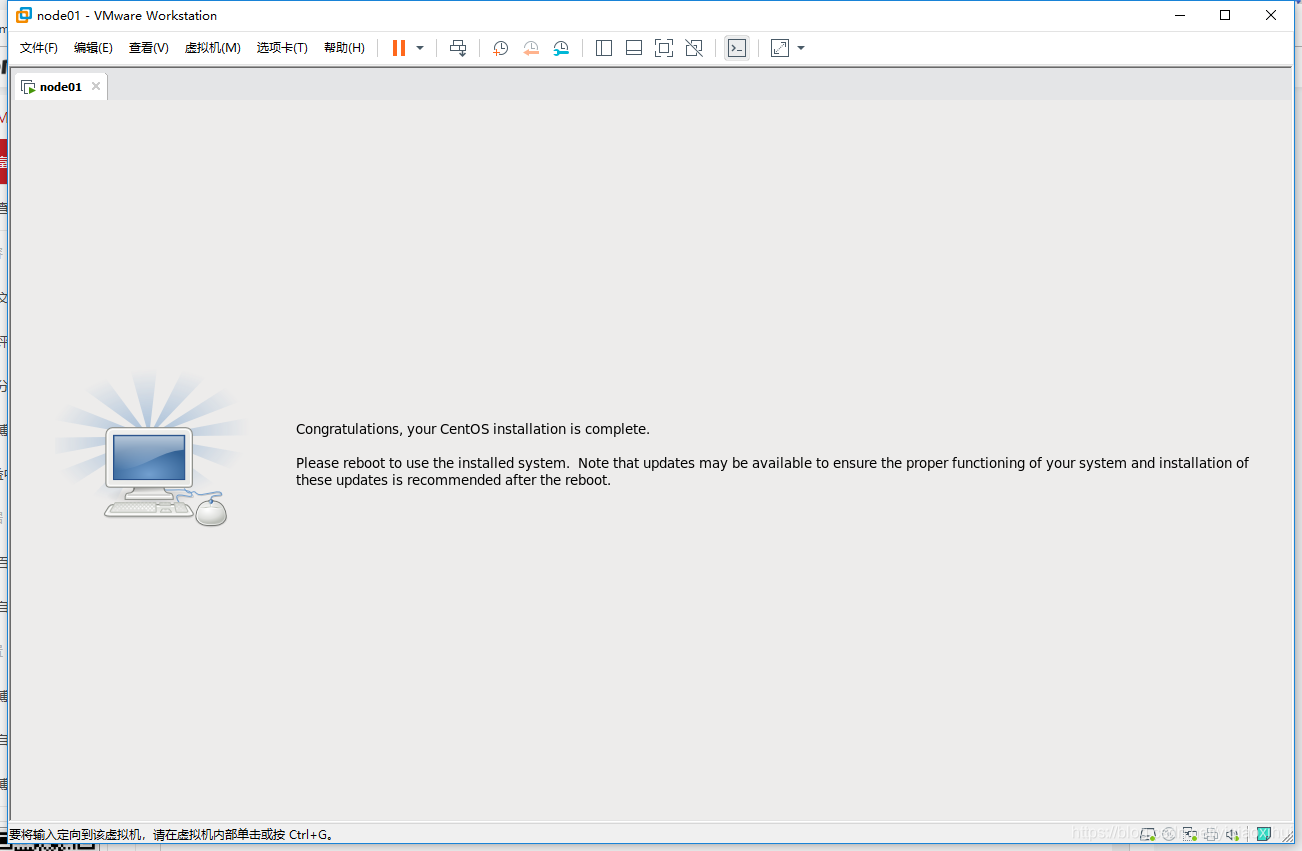
Task: Minimize the VMware Workstation window
Action: pos(1179,15)
